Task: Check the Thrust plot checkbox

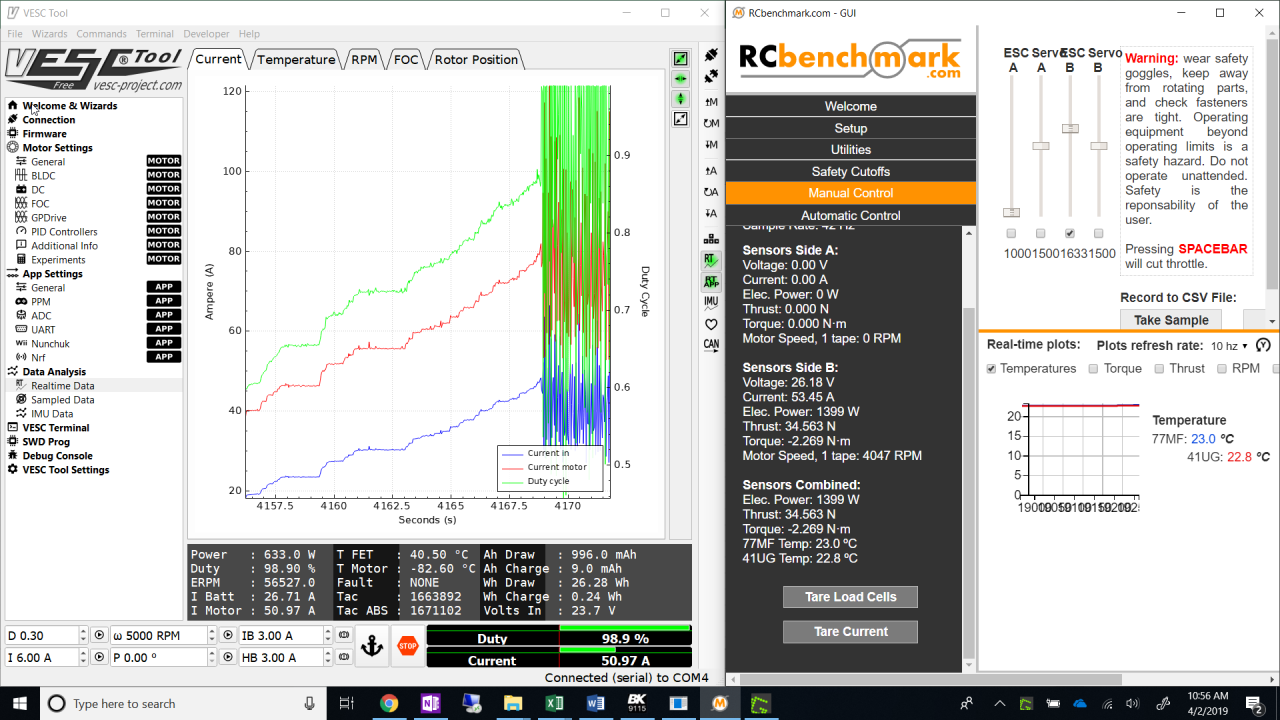Action: pyautogui.click(x=1159, y=369)
